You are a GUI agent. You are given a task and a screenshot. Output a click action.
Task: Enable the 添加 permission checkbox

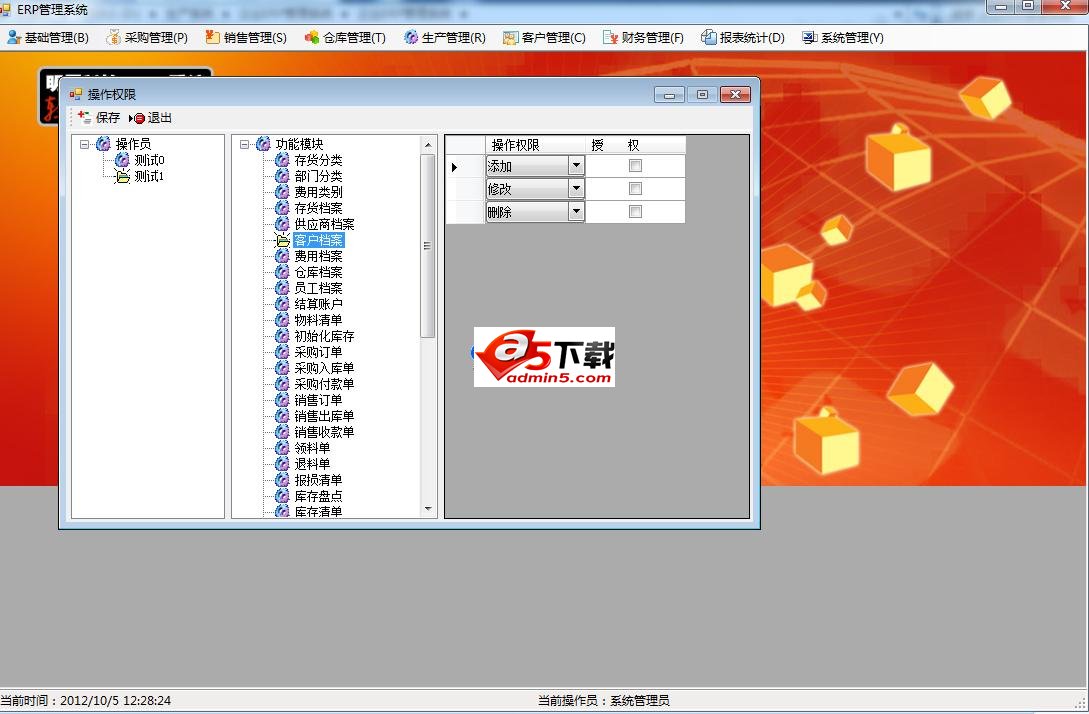coord(635,165)
